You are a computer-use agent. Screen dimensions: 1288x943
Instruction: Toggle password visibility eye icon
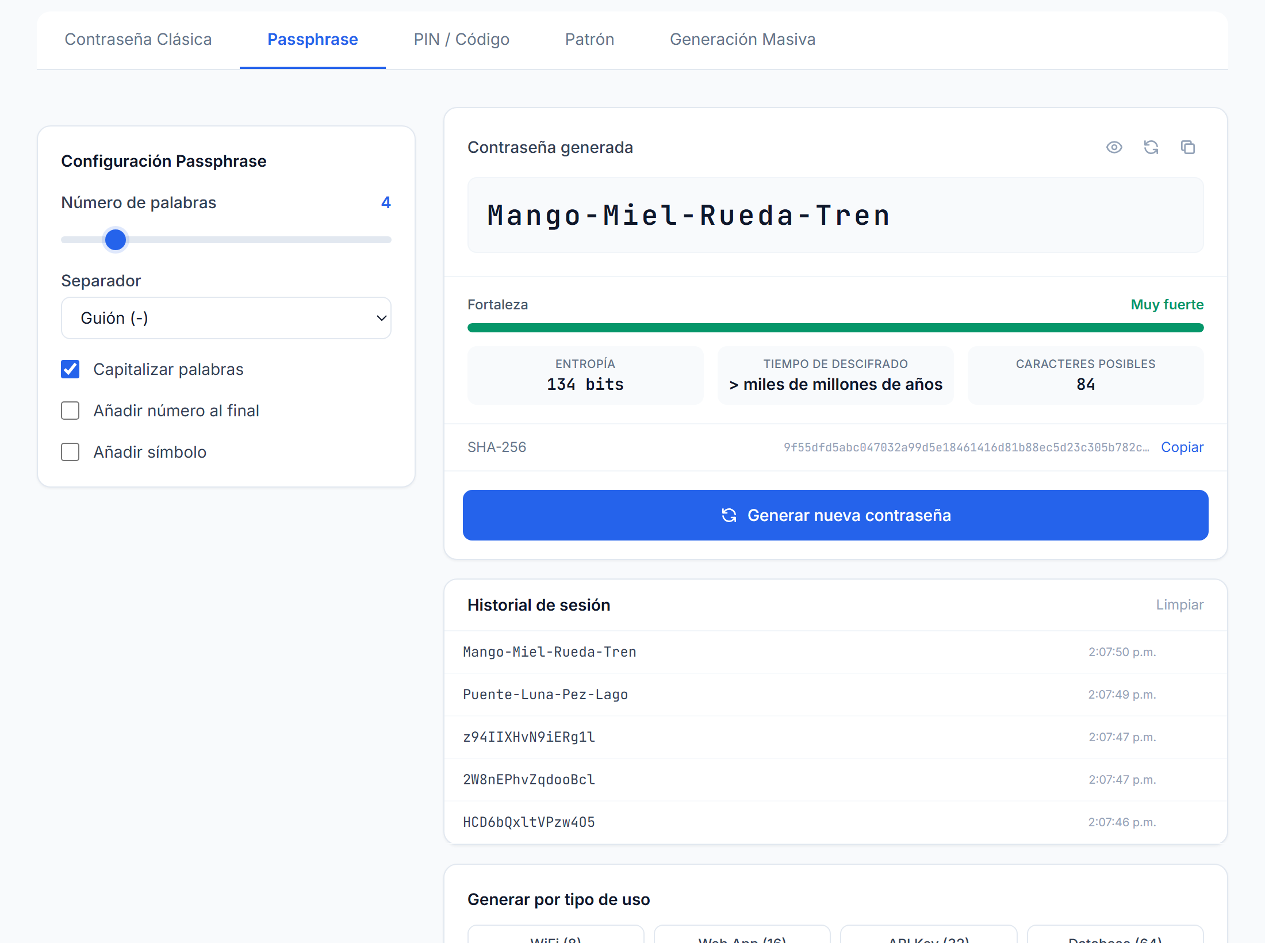pyautogui.click(x=1114, y=148)
